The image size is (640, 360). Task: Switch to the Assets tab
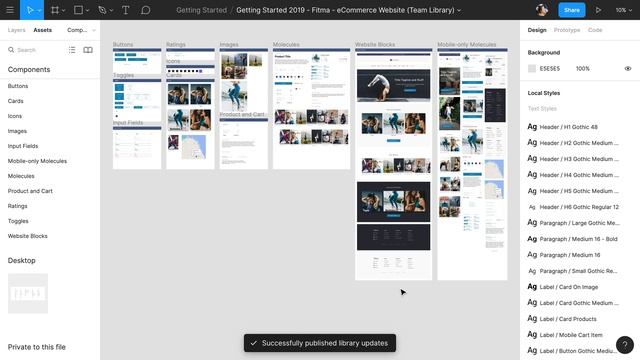point(42,30)
